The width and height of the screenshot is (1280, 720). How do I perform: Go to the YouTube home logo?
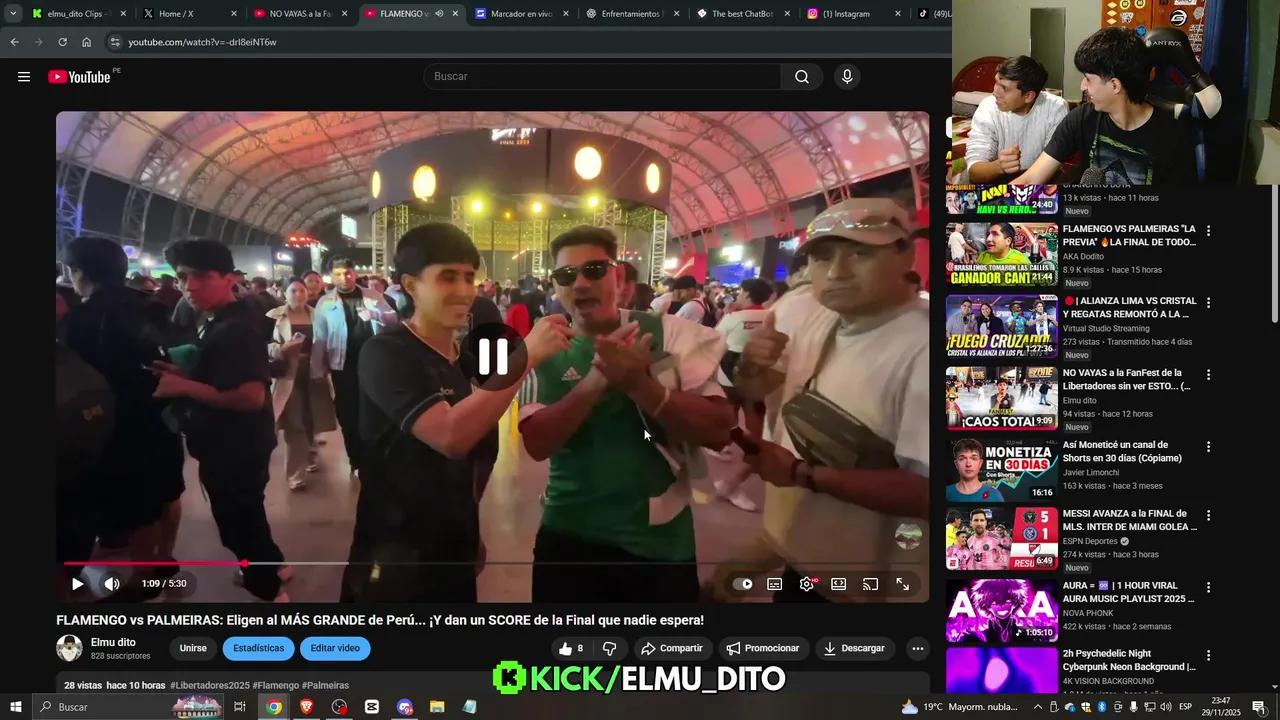click(79, 77)
